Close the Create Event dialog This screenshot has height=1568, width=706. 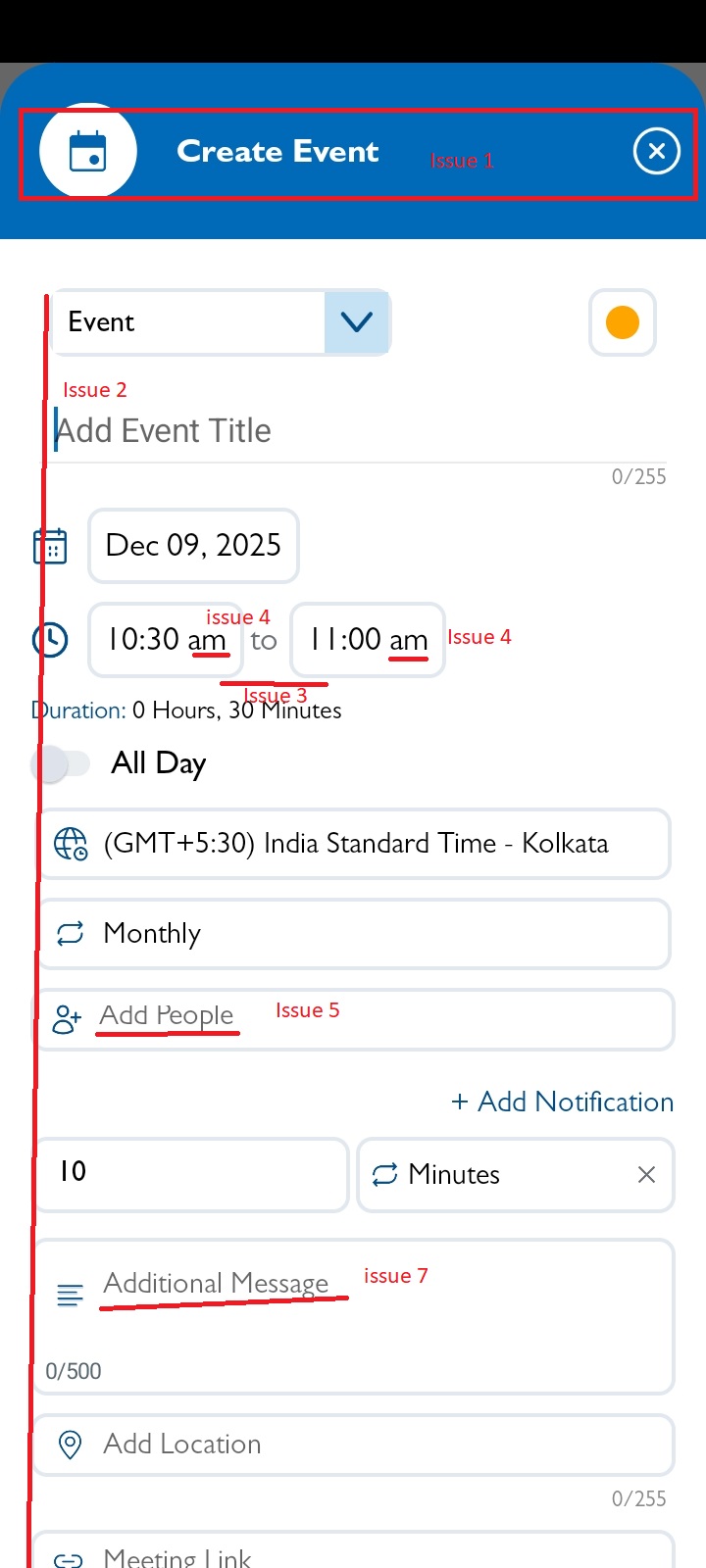click(x=656, y=151)
